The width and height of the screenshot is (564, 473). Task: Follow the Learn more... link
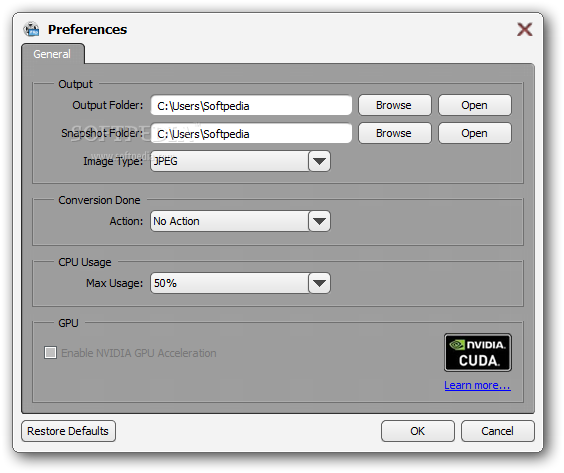click(x=477, y=385)
